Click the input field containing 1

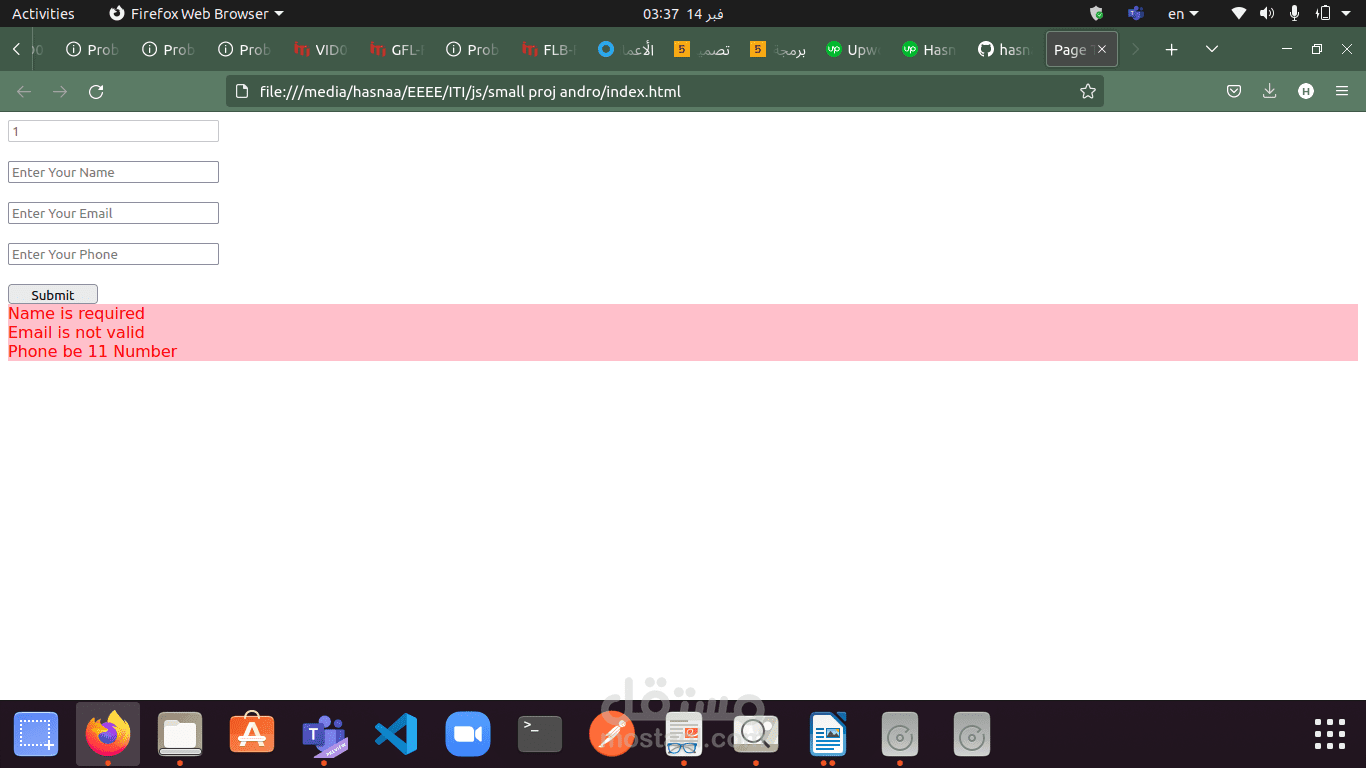coord(113,131)
